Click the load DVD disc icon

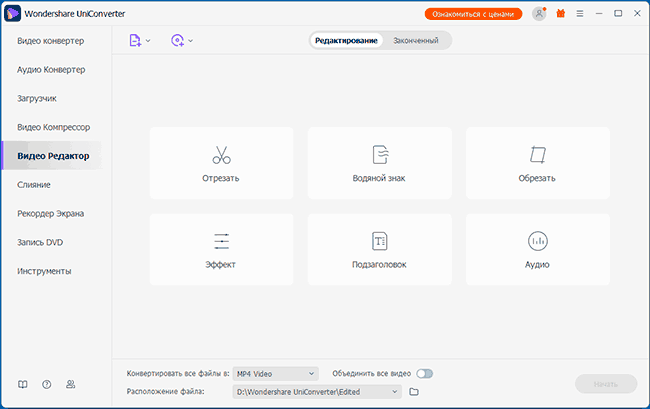[177, 41]
